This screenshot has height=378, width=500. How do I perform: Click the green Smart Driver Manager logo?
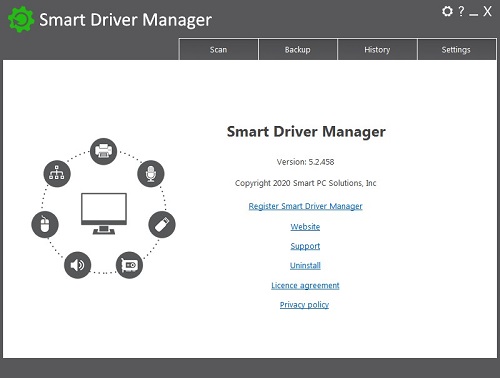click(x=21, y=19)
